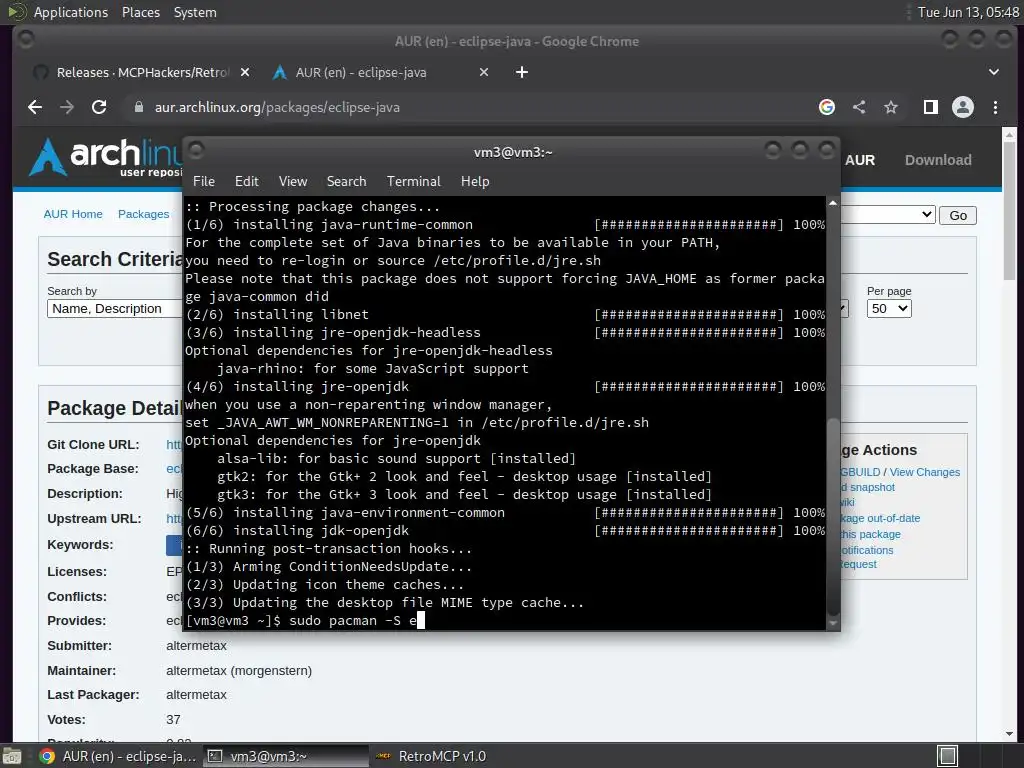Viewport: 1024px width, 768px height.
Task: Switch to RetroMCP v1.0 taskbar entry
Action: (431, 756)
